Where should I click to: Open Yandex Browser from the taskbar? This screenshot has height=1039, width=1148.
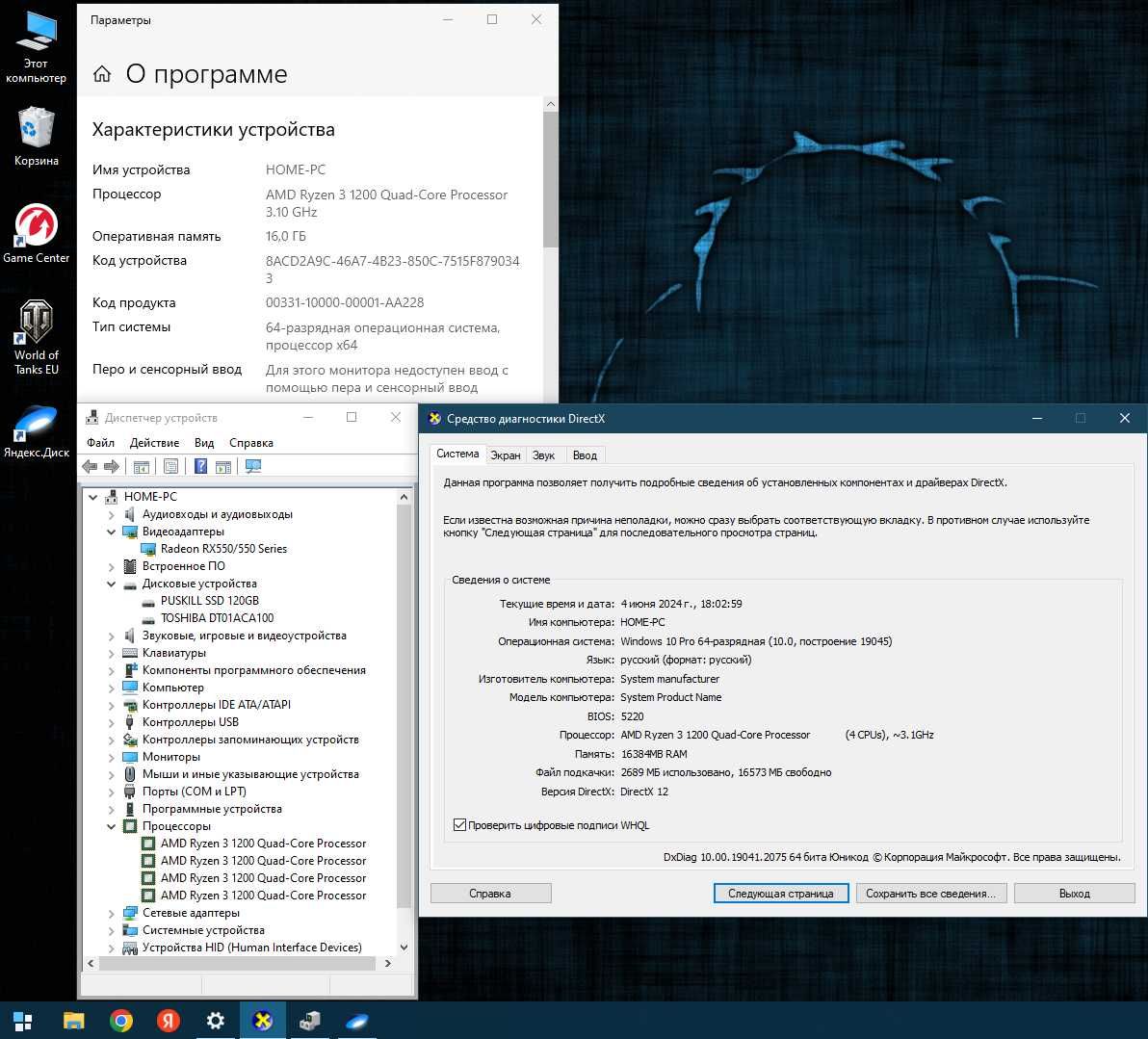point(169,1021)
